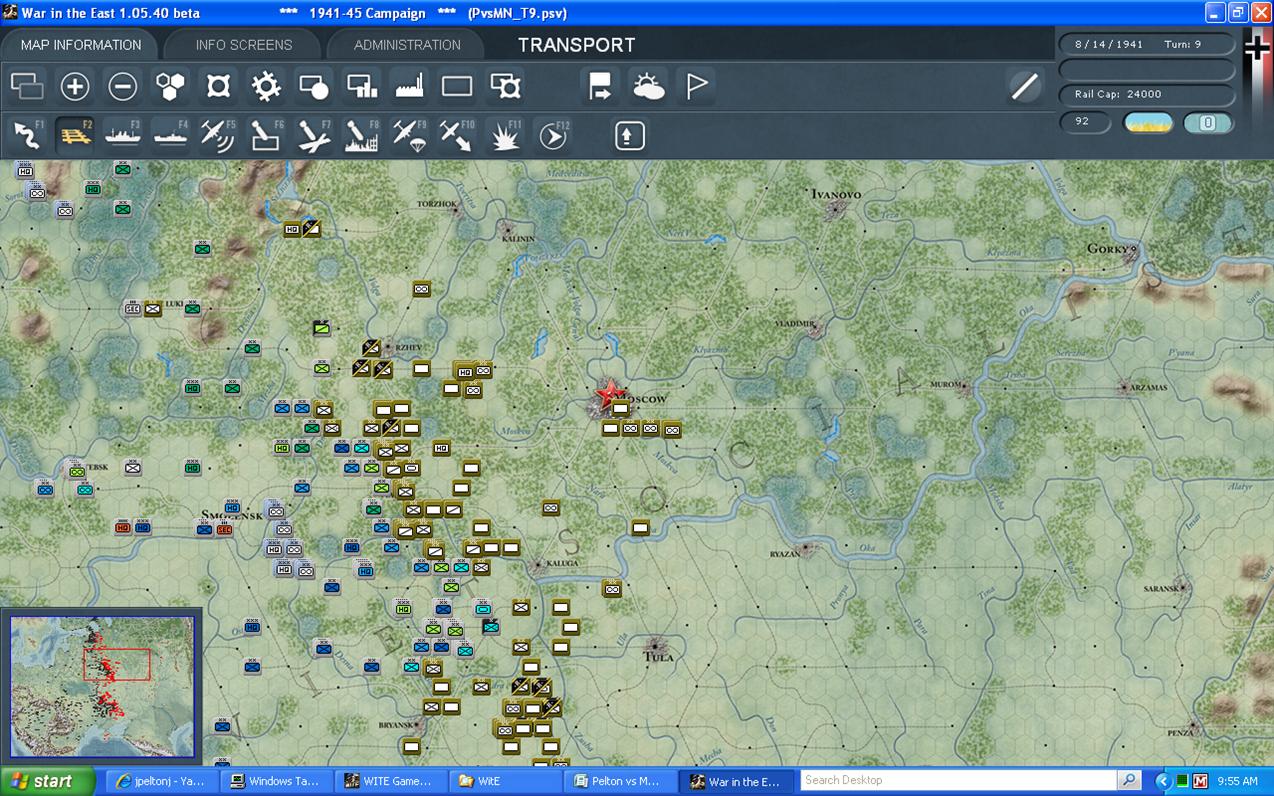Toggle the rectangle-with-circle map overlay icon
The height and width of the screenshot is (796, 1274).
(x=314, y=87)
